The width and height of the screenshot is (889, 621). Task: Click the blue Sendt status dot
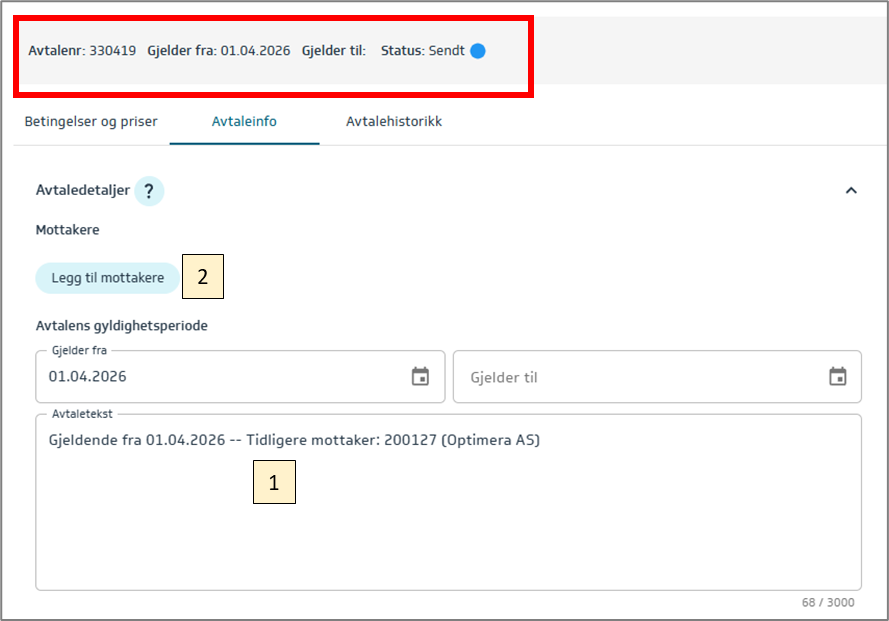point(478,51)
